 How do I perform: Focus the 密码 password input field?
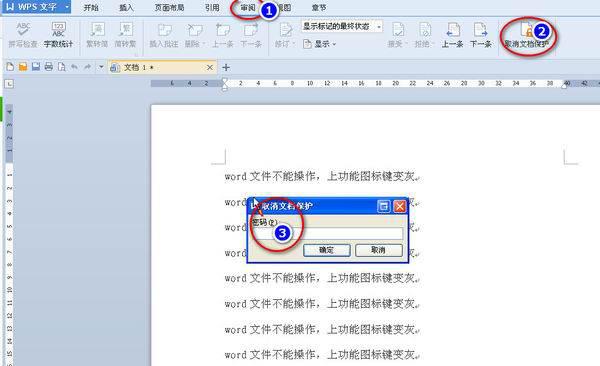[x=327, y=233]
